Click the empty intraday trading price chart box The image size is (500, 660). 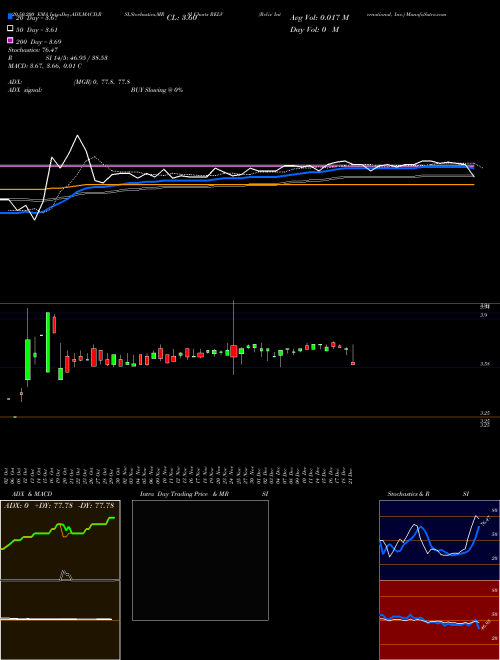tap(200, 560)
